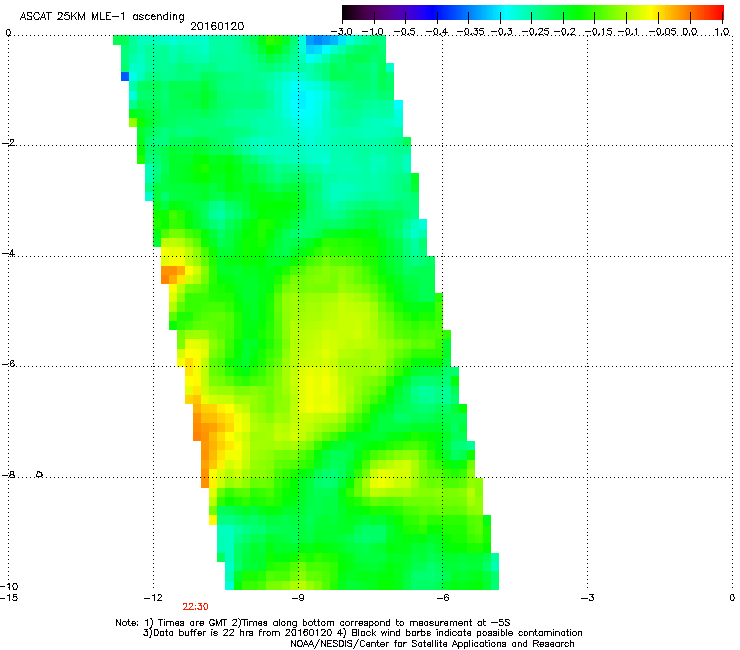Click the "-15" longitude label on bottom axis
The image size is (740, 650).
pos(9,598)
